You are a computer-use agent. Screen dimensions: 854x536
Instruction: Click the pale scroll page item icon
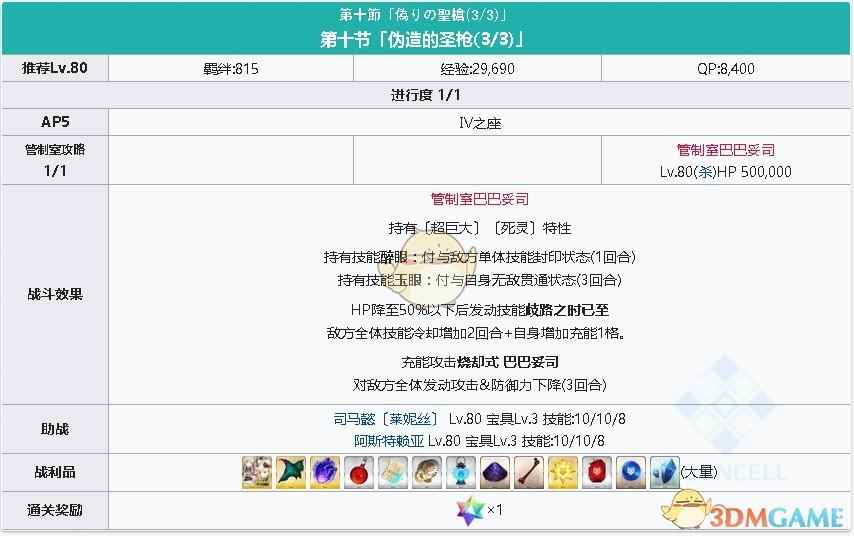[393, 472]
